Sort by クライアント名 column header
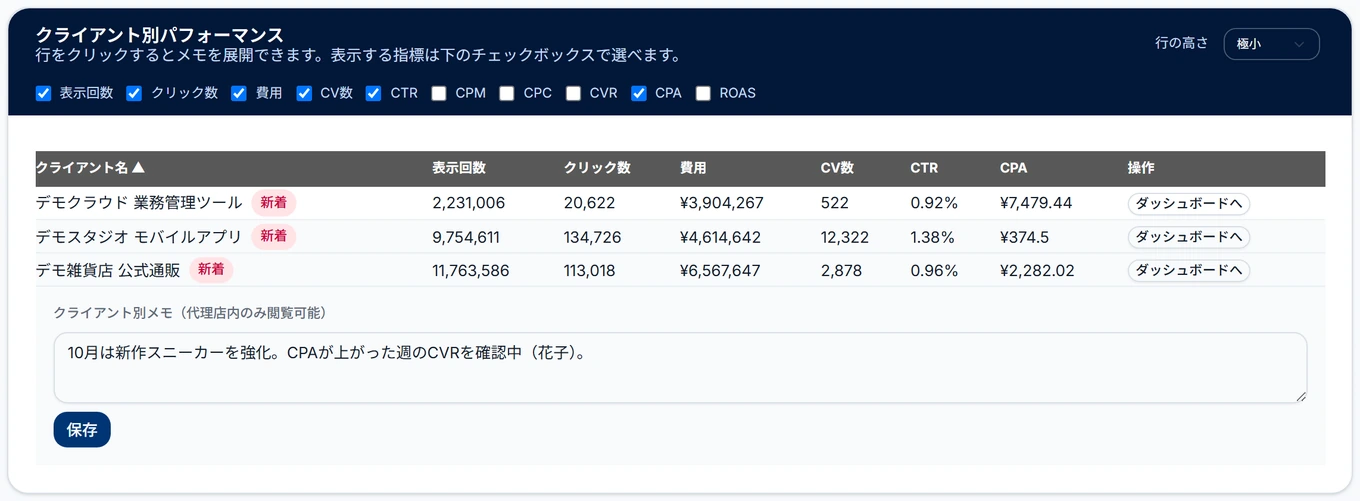The image size is (1360, 501). point(90,168)
